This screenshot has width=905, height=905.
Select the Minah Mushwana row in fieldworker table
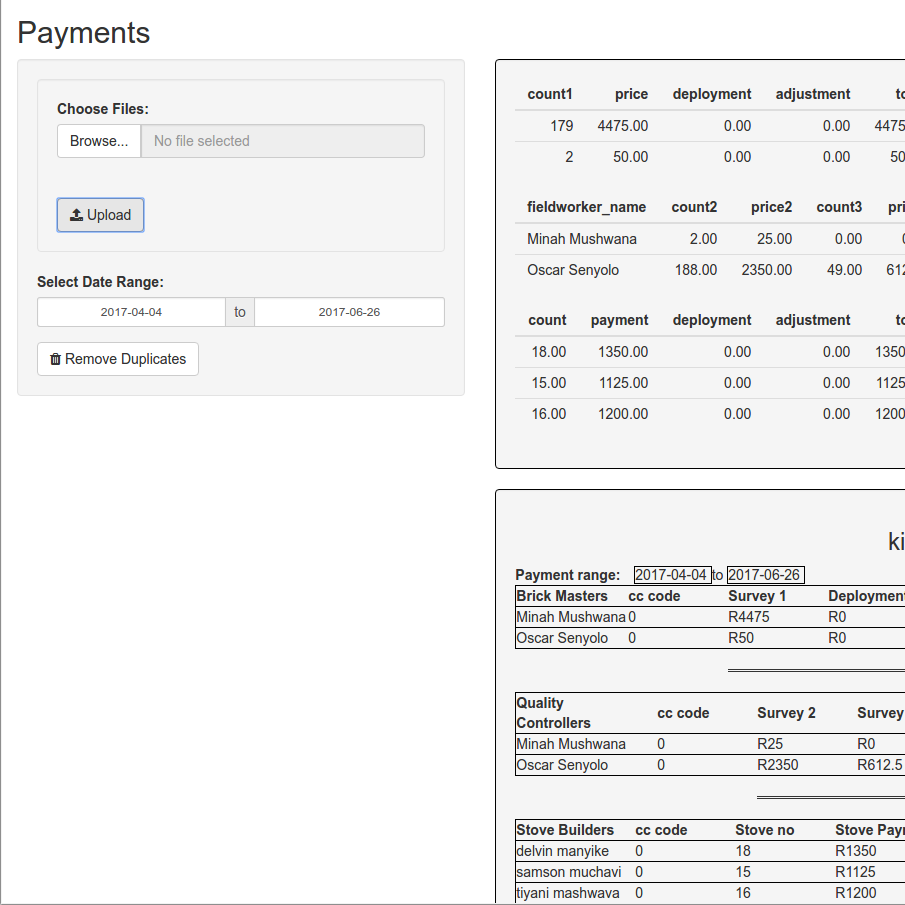tap(581, 239)
